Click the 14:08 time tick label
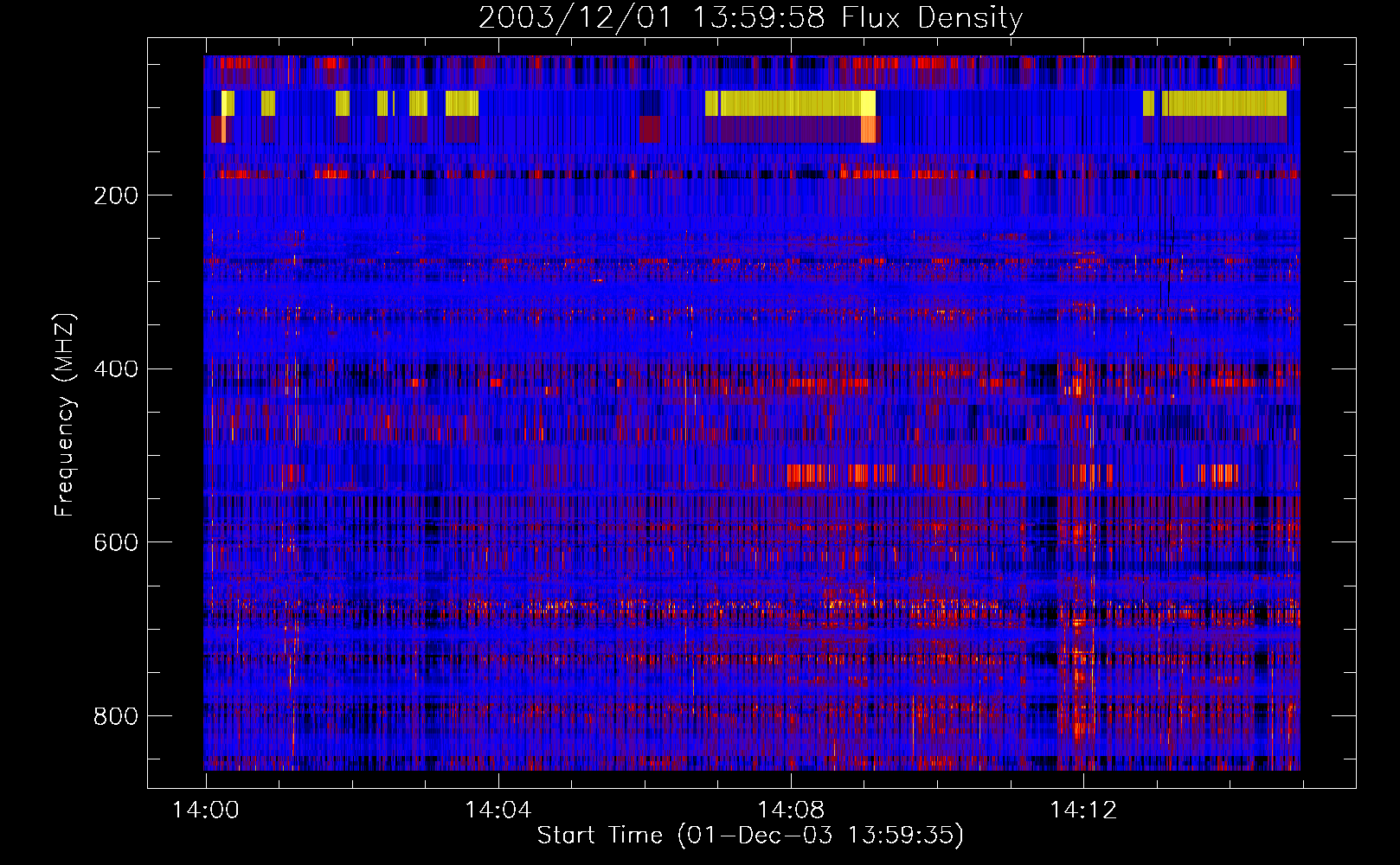This screenshot has width=1400, height=865. (x=791, y=811)
